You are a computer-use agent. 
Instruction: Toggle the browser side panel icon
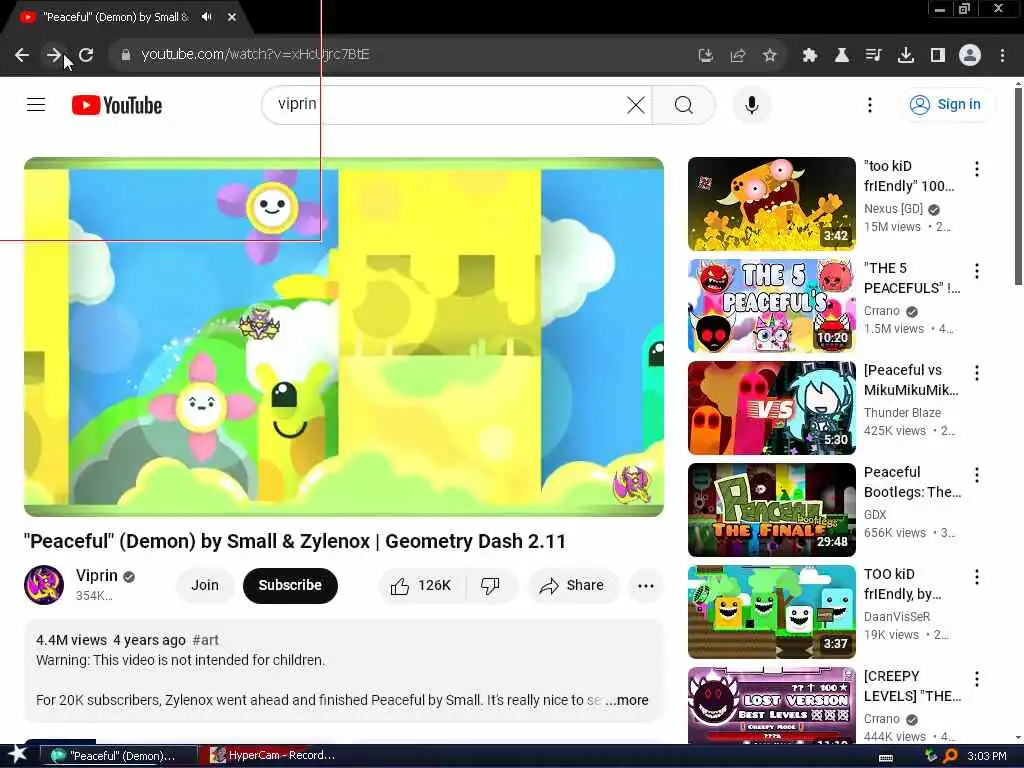(938, 56)
